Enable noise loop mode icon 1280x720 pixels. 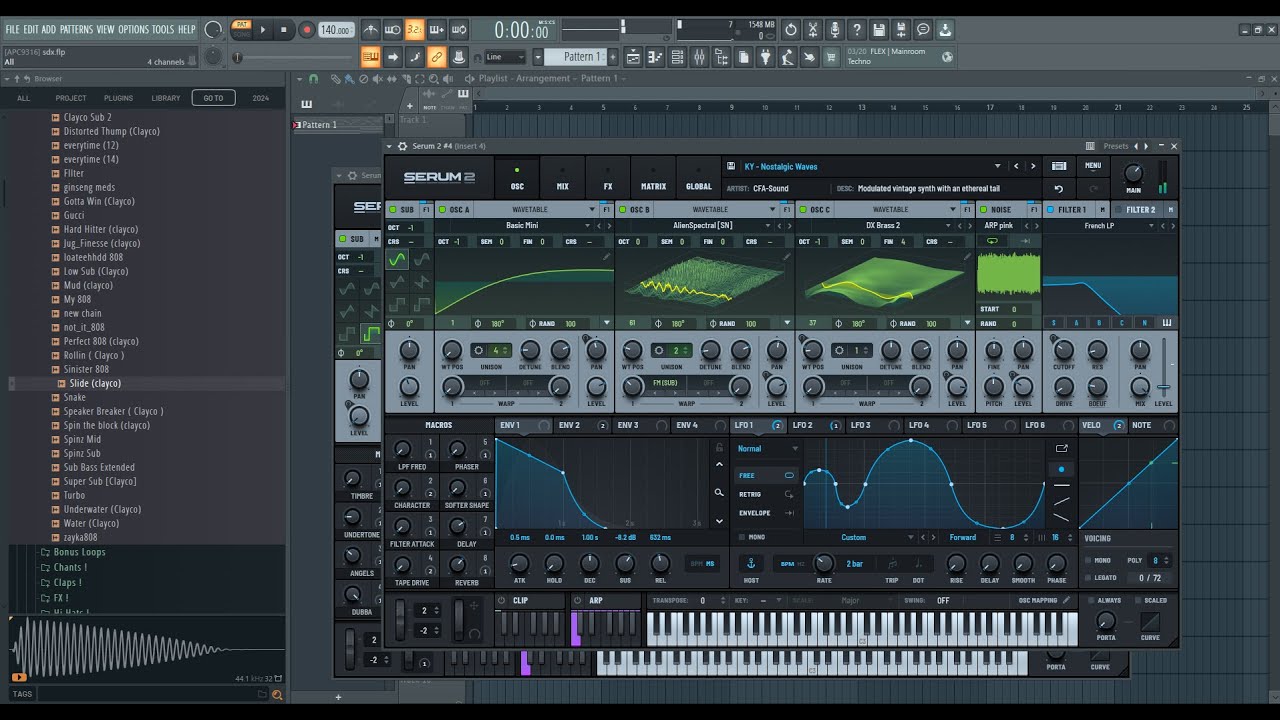(992, 241)
